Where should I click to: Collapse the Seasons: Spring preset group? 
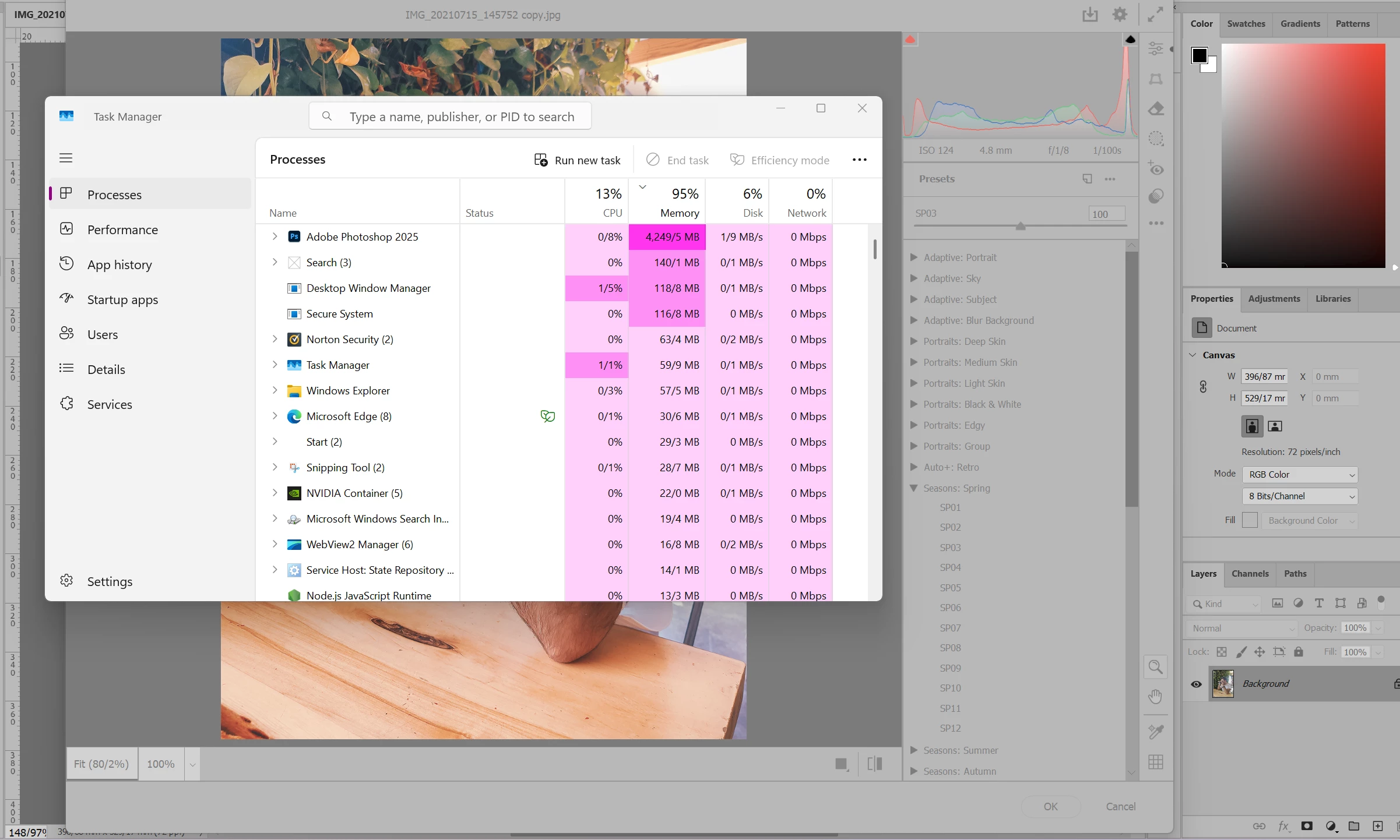(914, 488)
